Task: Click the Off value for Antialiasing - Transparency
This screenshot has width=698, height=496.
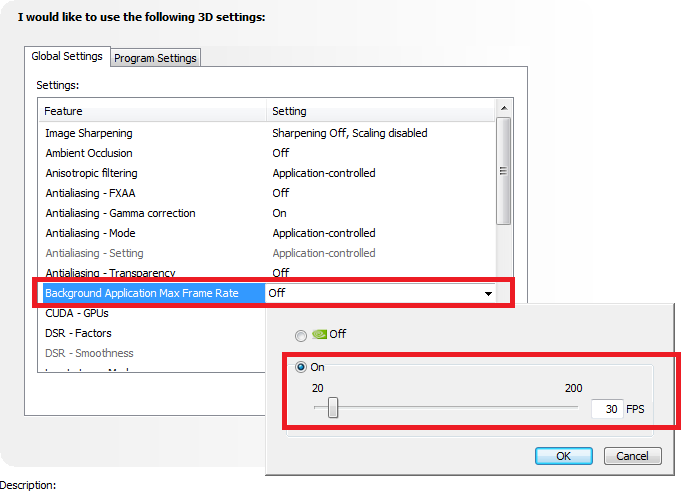Action: coord(281,272)
